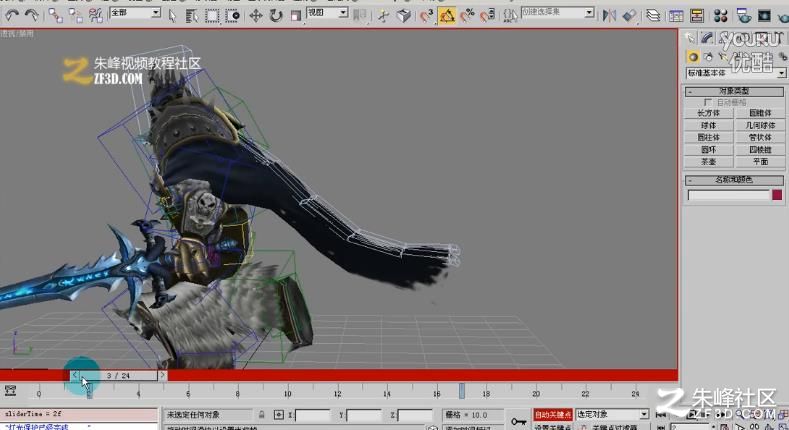The height and width of the screenshot is (430, 789).
Task: Open the reference coordinate system 视图 dropdown
Action: [x=327, y=13]
